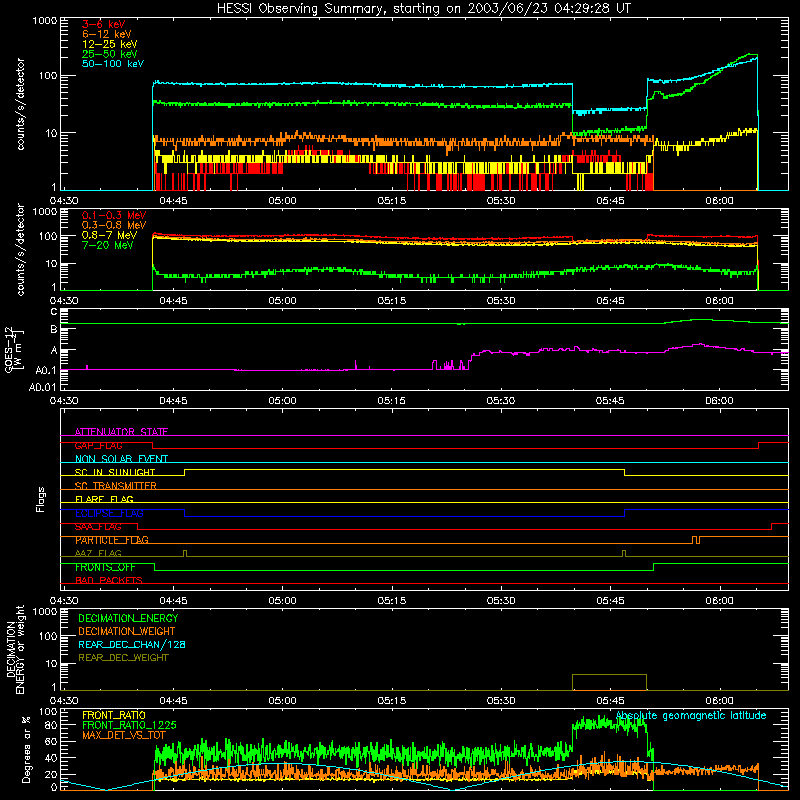The width and height of the screenshot is (800, 800).
Task: Select the REAR_DEC_CHAN/128 legend label
Action: click(132, 644)
